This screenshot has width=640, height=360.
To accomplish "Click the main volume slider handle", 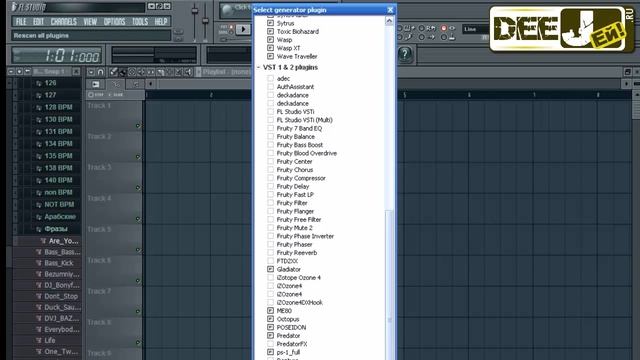I will pyautogui.click(x=195, y=10).
